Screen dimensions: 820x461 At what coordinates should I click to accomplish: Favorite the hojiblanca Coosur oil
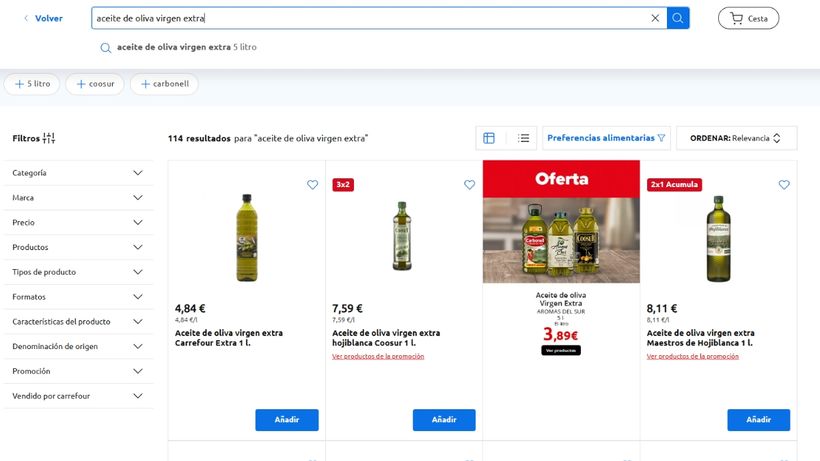pyautogui.click(x=470, y=185)
